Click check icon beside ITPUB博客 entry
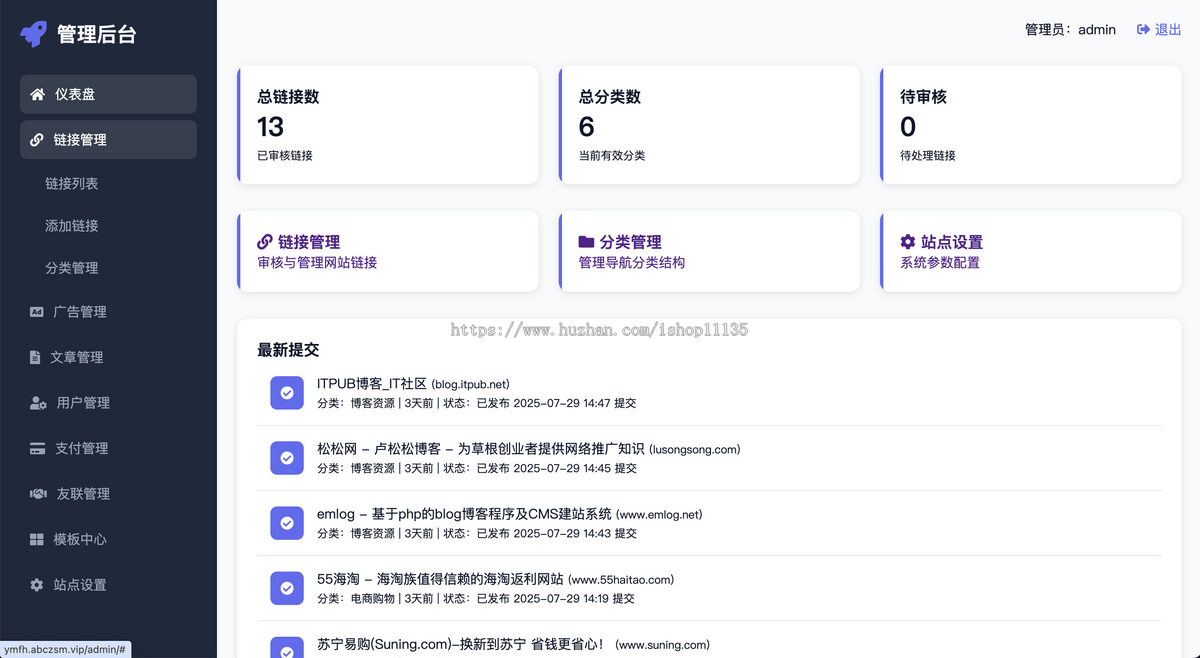The width and height of the screenshot is (1200, 658). [287, 393]
